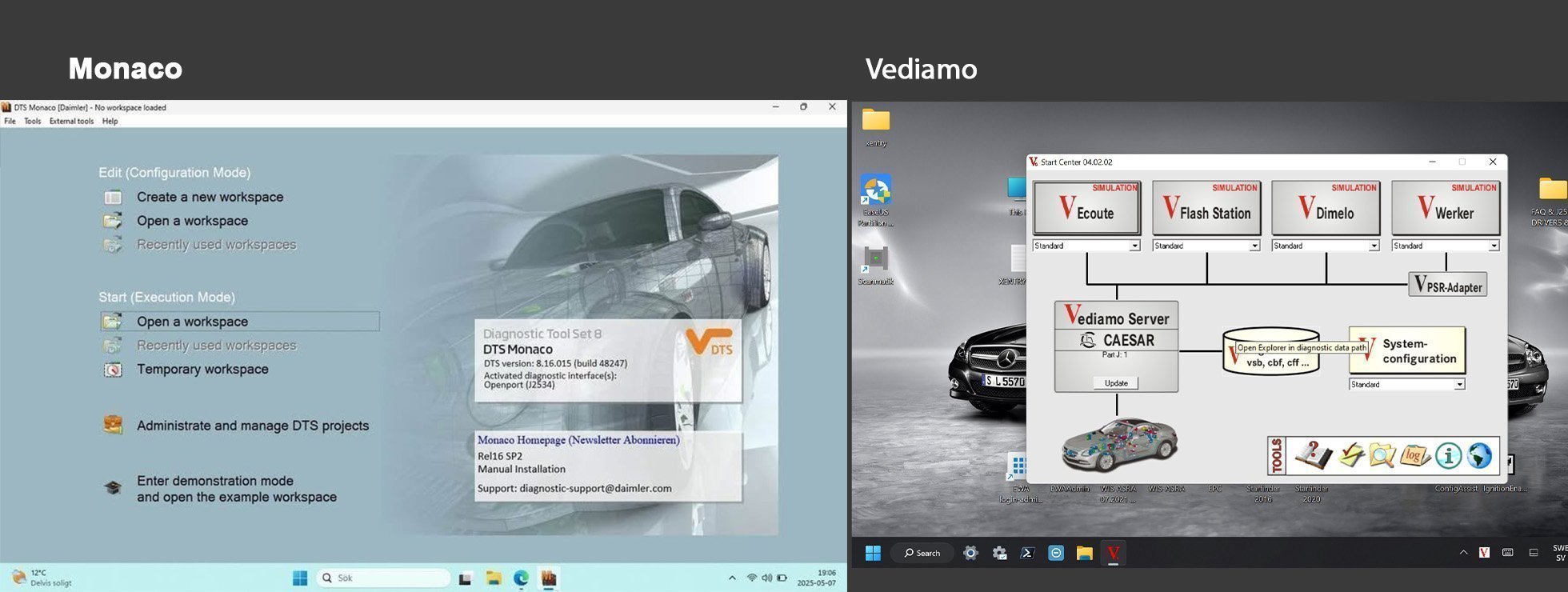This screenshot has width=1568, height=592.
Task: Open weather widget 12°C Delvis soligt
Action: coord(42,578)
